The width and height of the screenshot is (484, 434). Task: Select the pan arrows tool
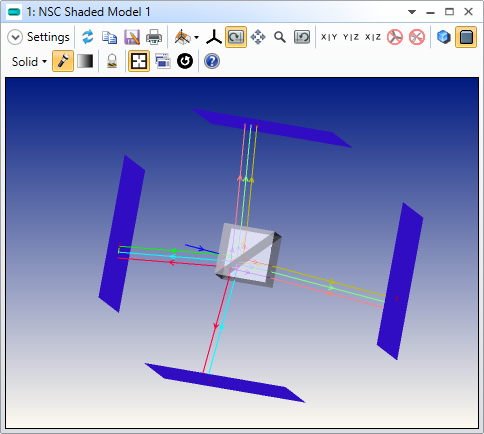point(258,37)
